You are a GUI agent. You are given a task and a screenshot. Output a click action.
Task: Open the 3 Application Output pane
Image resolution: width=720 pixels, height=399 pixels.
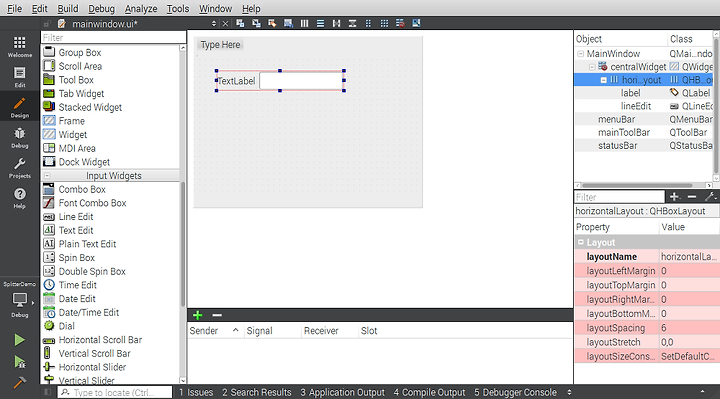(342, 393)
